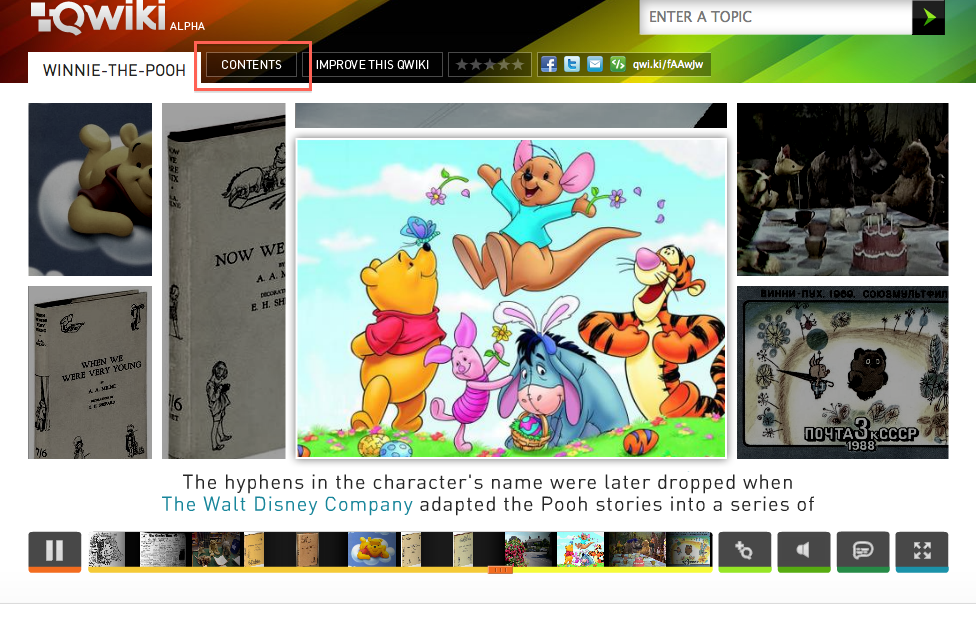Open 1988 USSR postage stamp image

click(843, 372)
